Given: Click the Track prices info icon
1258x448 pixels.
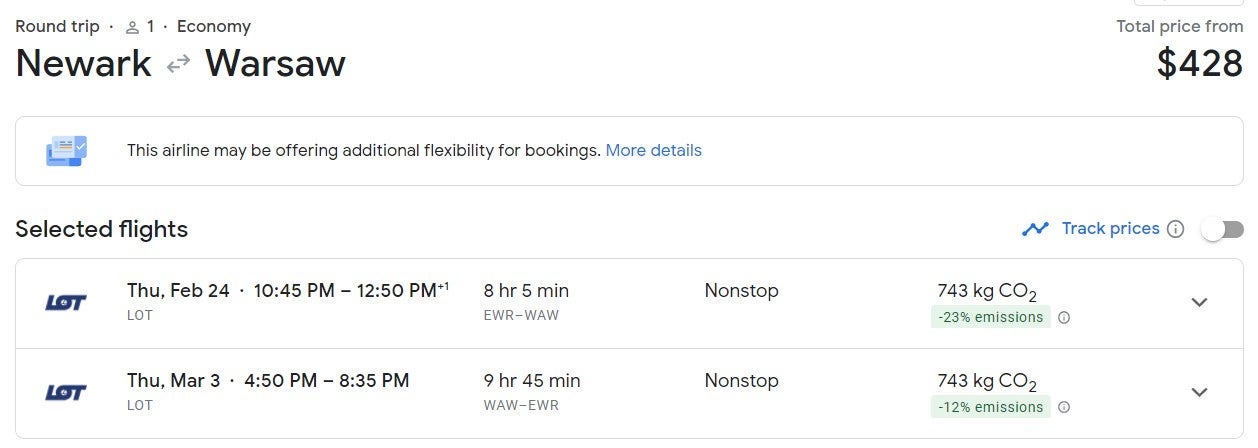Looking at the screenshot, I should coord(1176,229).
